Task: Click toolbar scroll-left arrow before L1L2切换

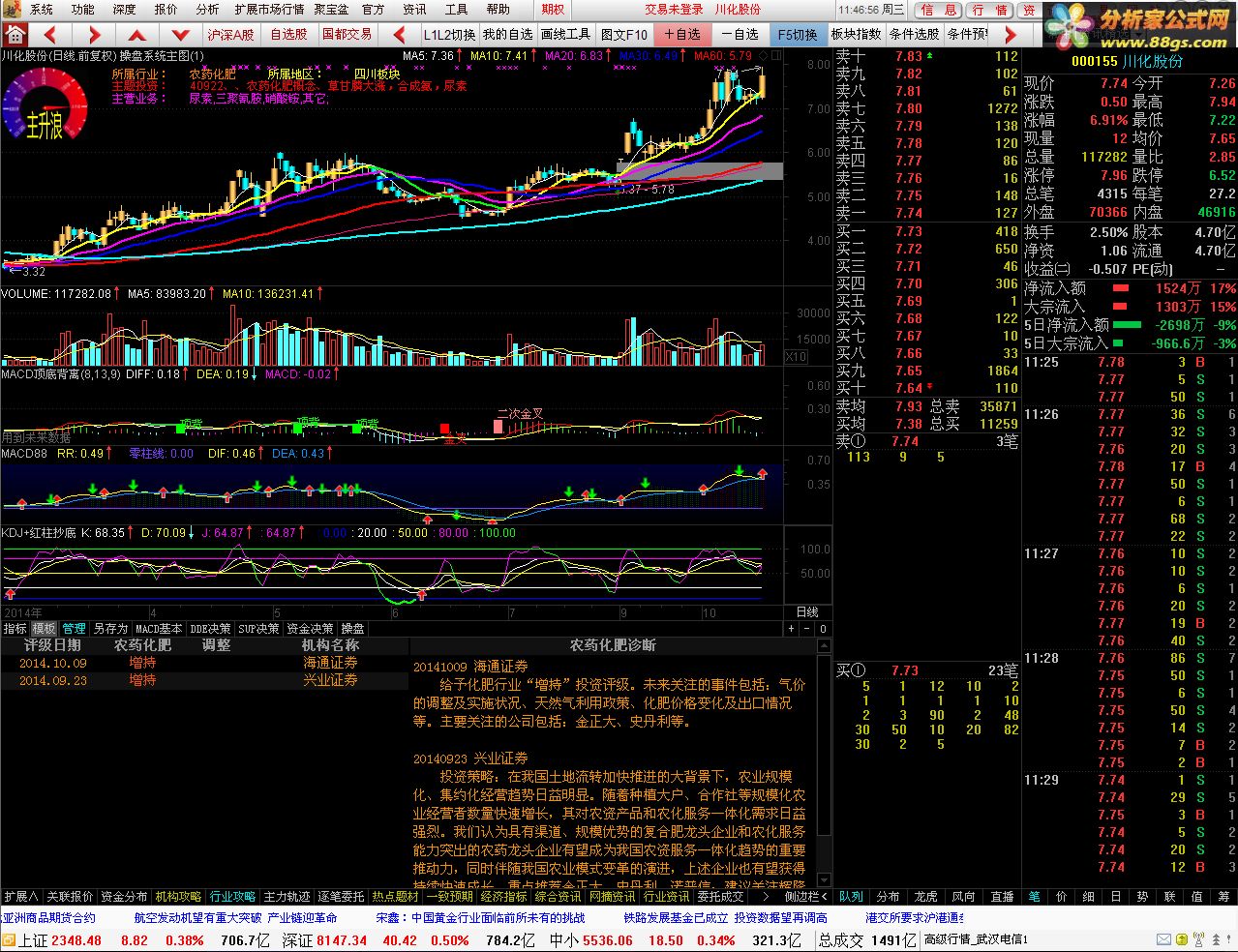Action: click(400, 35)
